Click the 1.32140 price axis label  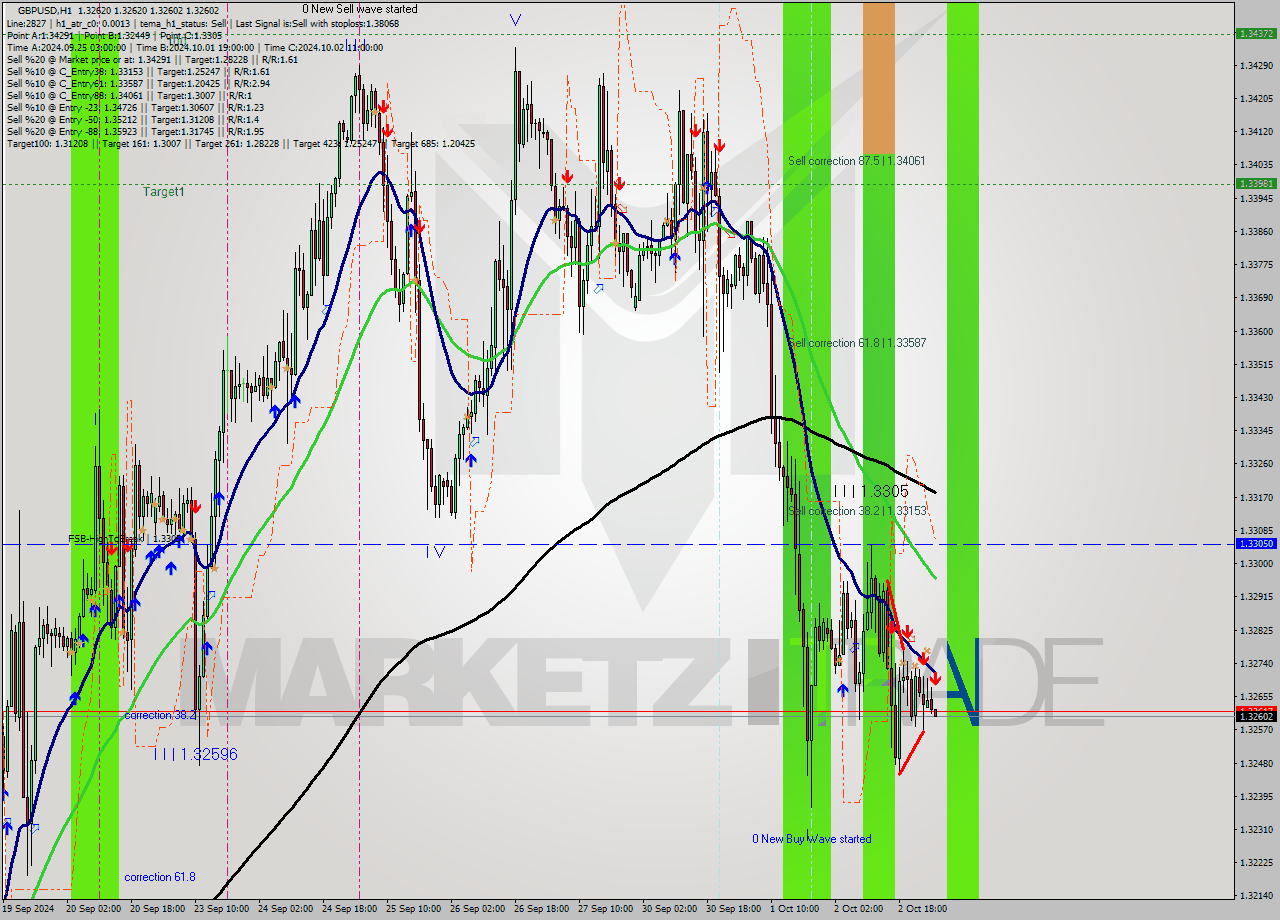(1256, 895)
